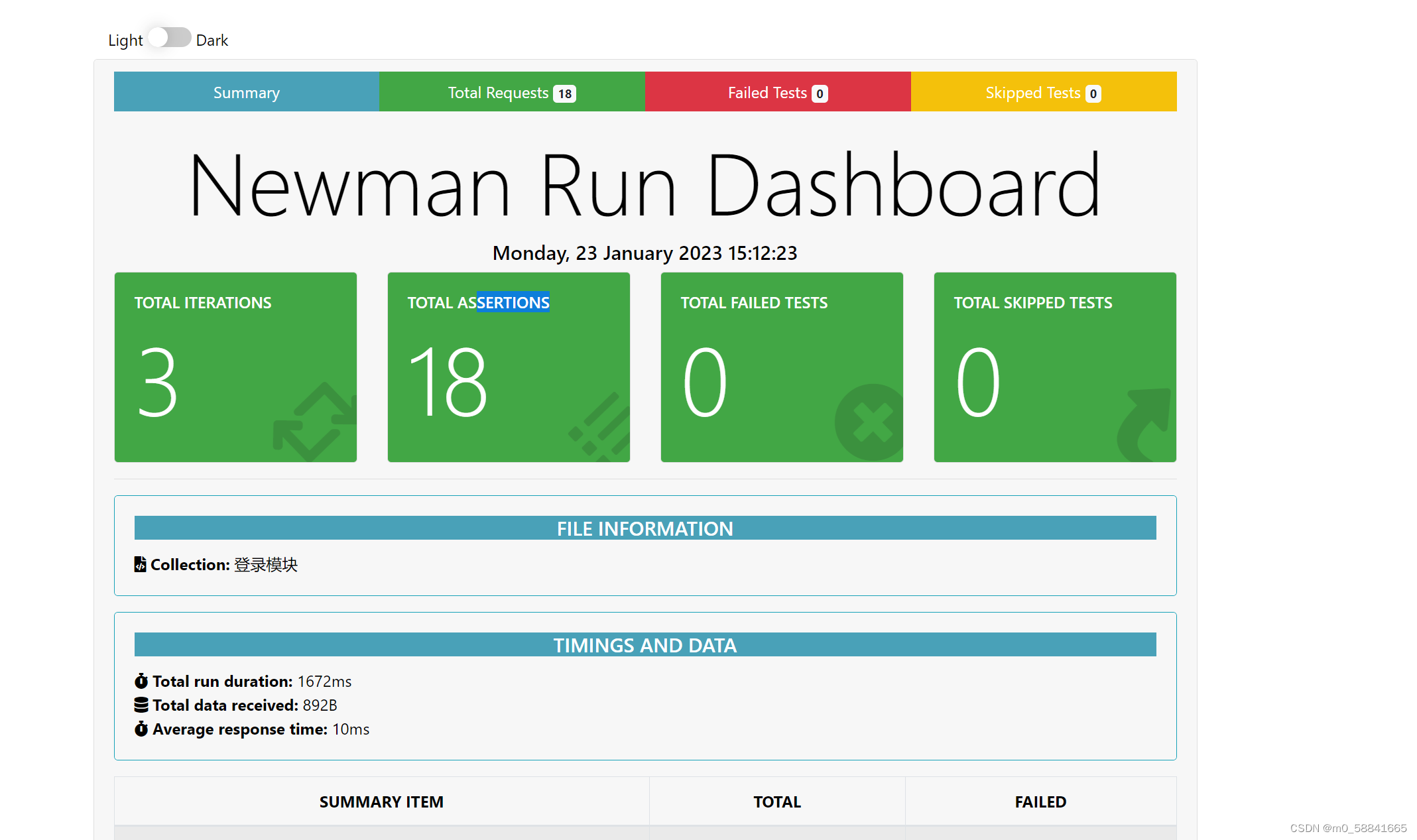Screen dimensions: 1417x840
Task: Click the assertions count 18
Action: point(448,383)
